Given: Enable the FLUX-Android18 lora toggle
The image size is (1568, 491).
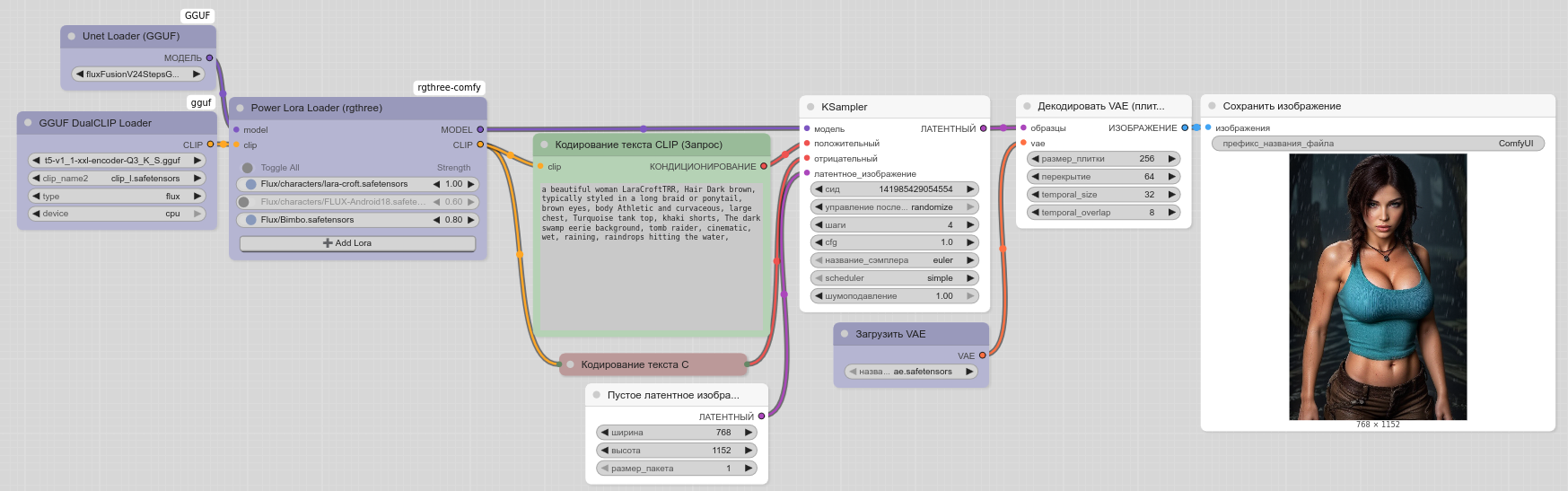Looking at the screenshot, I should [x=244, y=202].
